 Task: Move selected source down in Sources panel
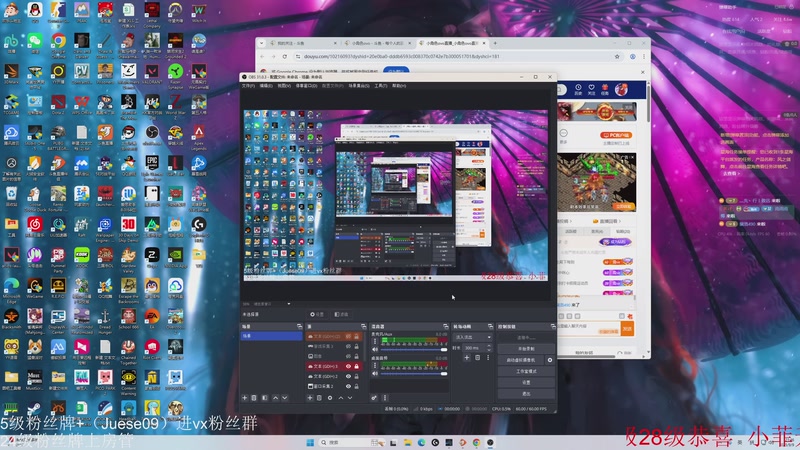[x=350, y=398]
